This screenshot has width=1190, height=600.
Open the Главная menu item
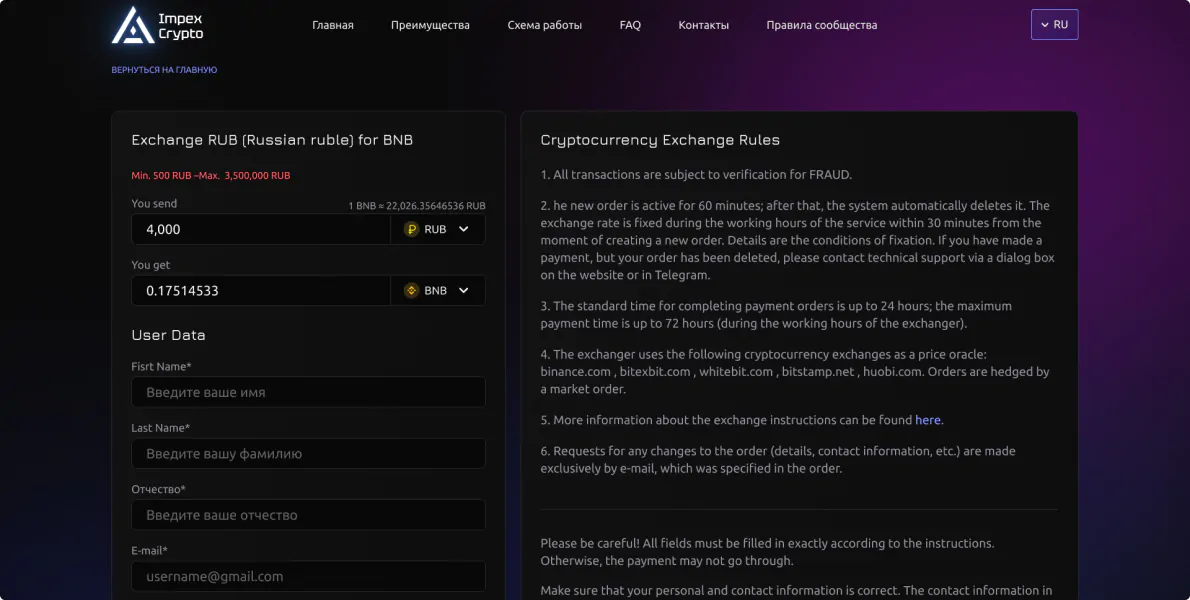coord(332,25)
